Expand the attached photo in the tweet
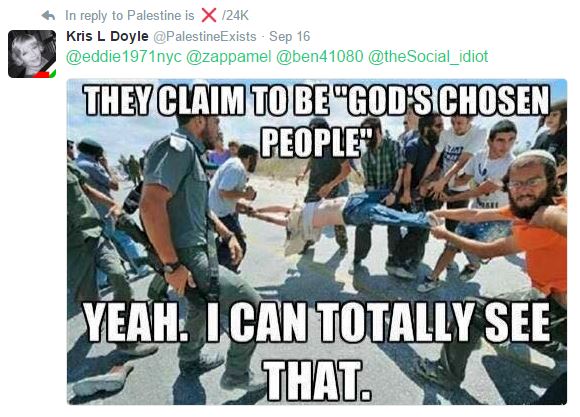Image resolution: width=580 pixels, height=417 pixels. click(x=317, y=242)
